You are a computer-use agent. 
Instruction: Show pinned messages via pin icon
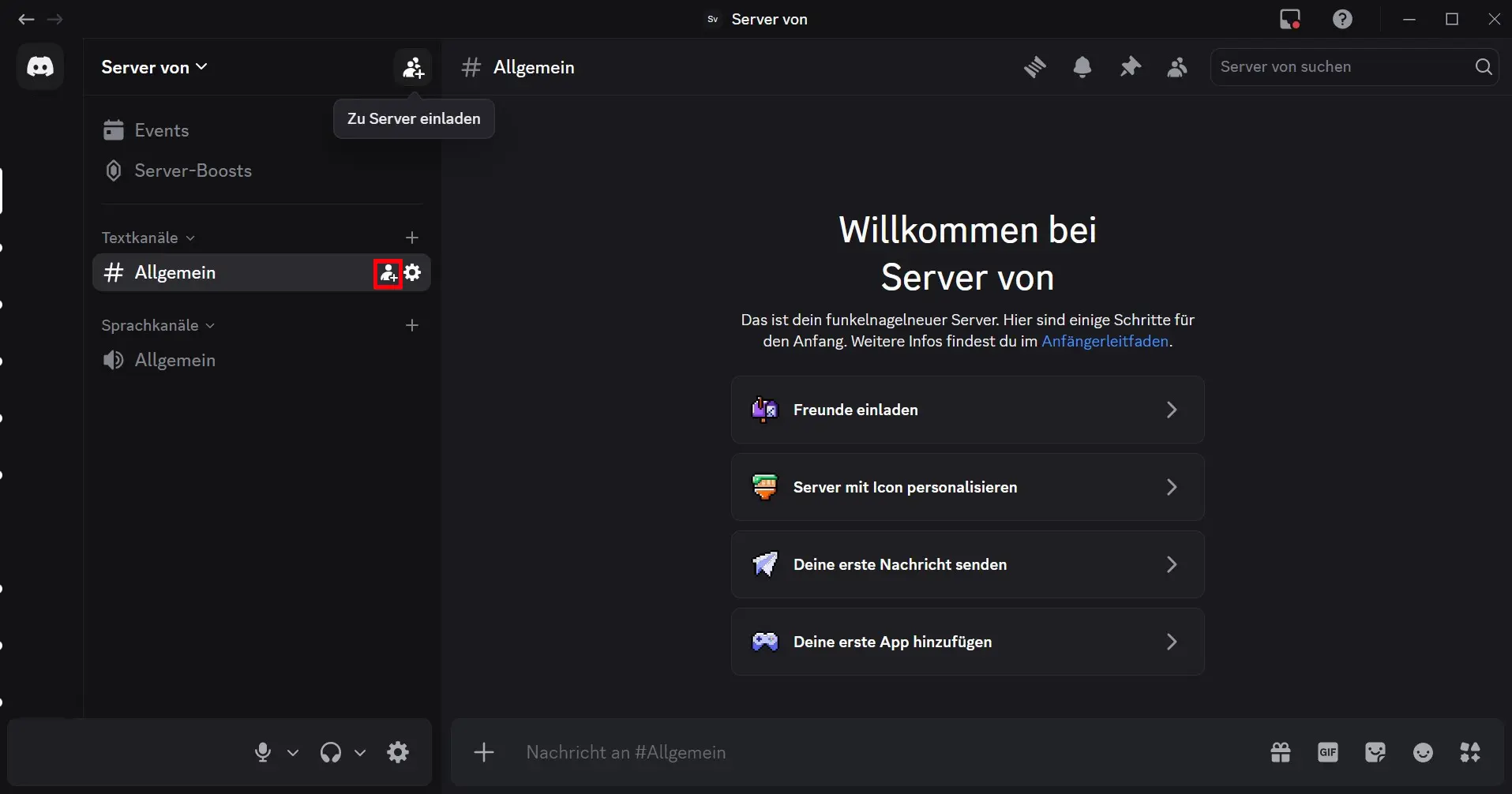coord(1130,67)
